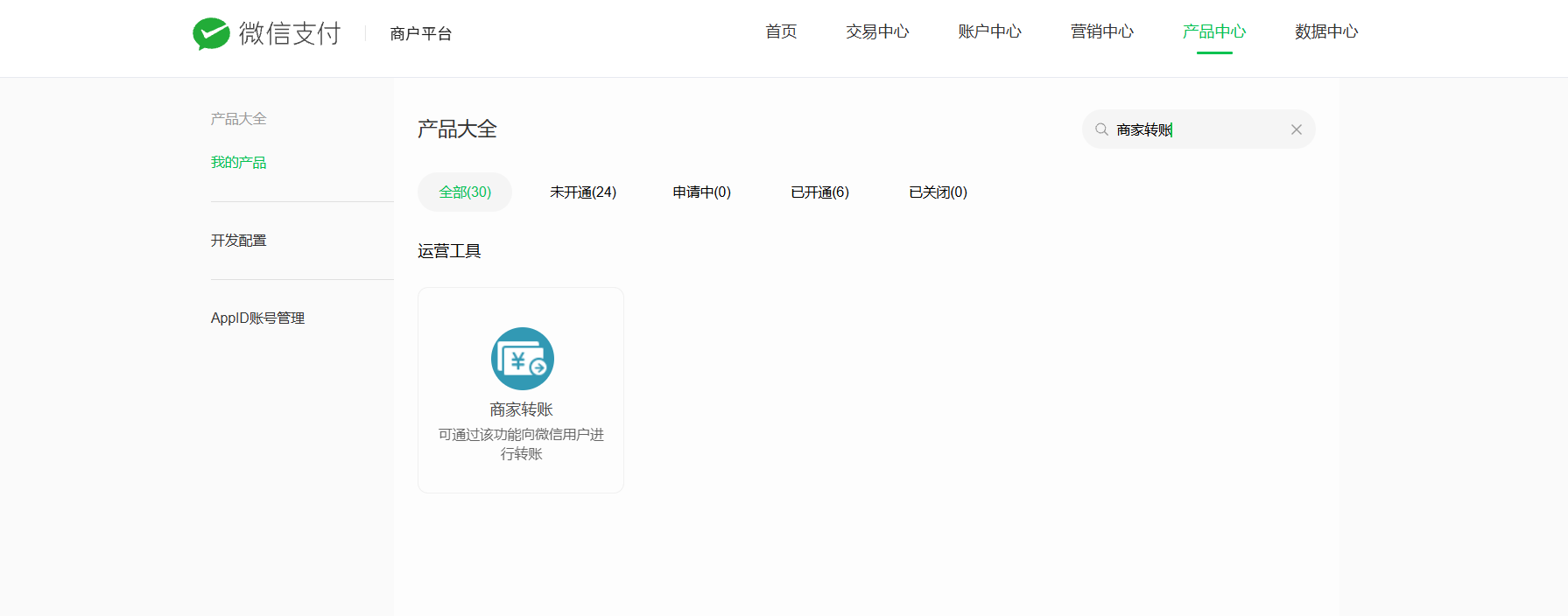Go to 首页 in top navigation

tap(781, 31)
